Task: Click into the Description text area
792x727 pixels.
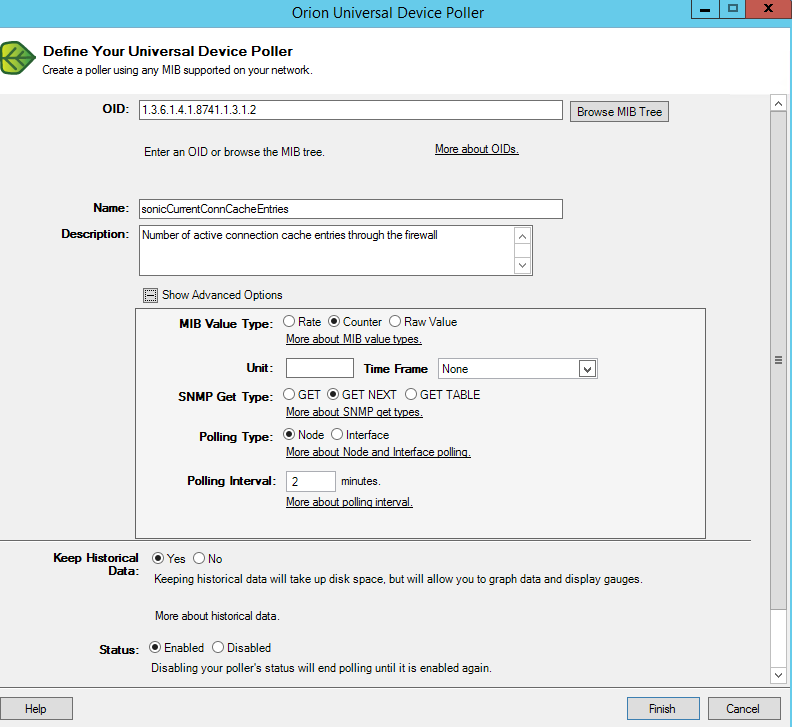Action: (326, 251)
